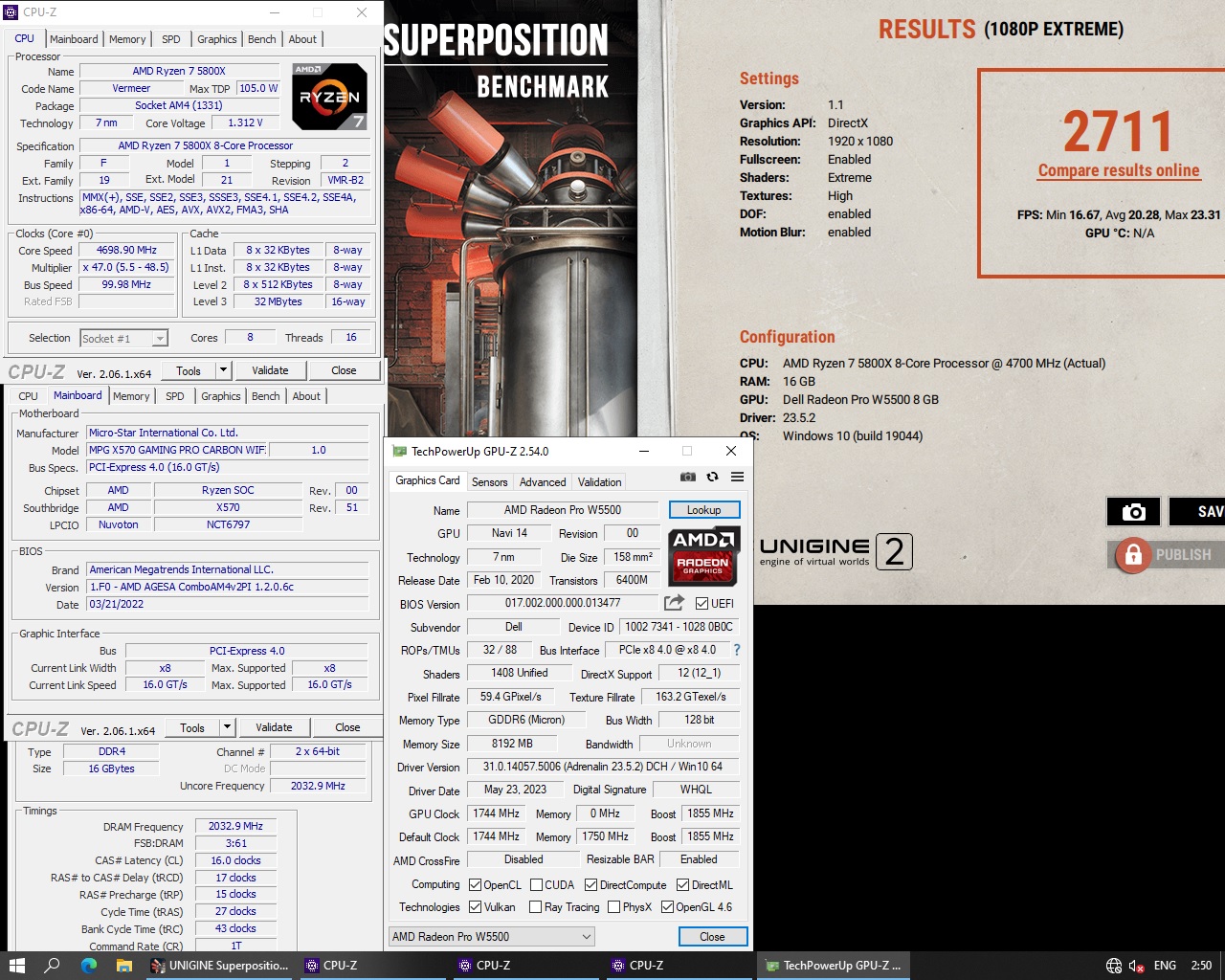This screenshot has height=980, width=1225.
Task: Expand the Tools arrow in the top CPU-Z window
Action: point(223,370)
